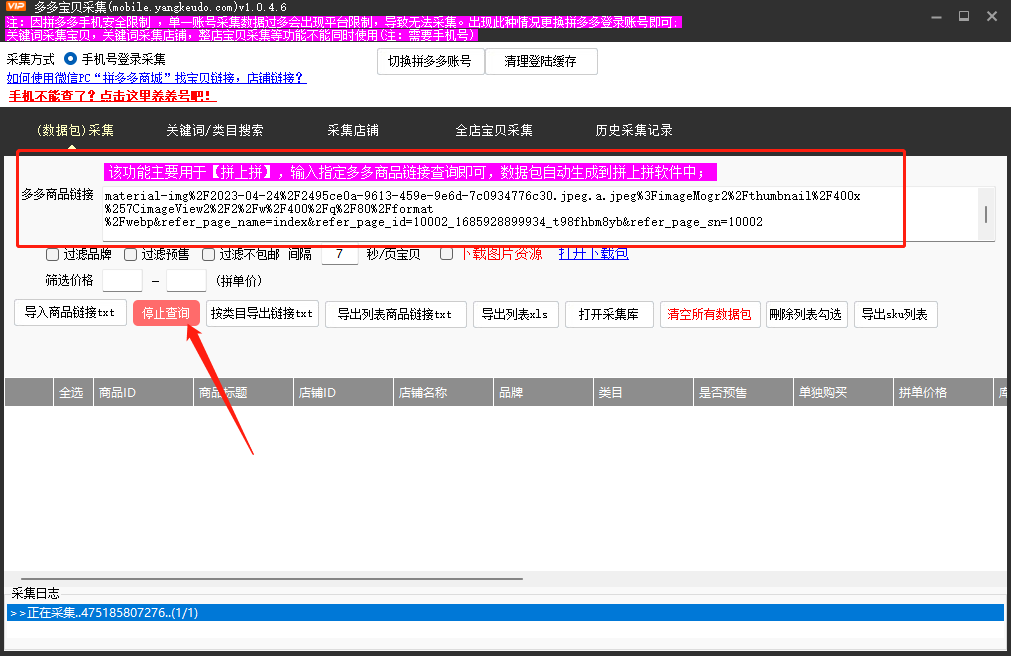The height and width of the screenshot is (656, 1011).
Task: Switch to (数据包)采集 tab
Action: (75, 130)
